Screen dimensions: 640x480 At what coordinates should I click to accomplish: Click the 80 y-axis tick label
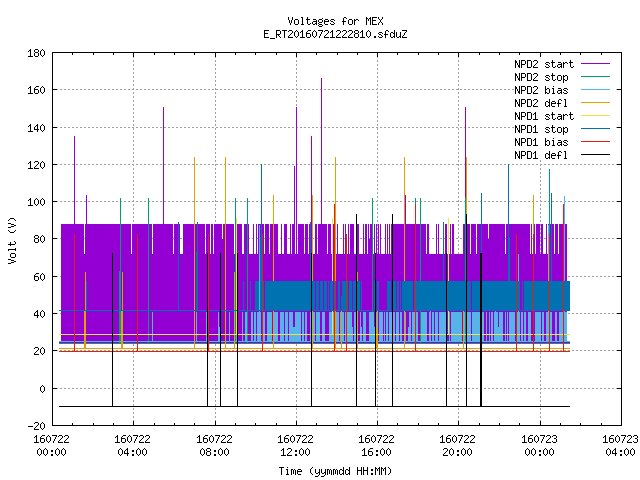pyautogui.click(x=39, y=239)
